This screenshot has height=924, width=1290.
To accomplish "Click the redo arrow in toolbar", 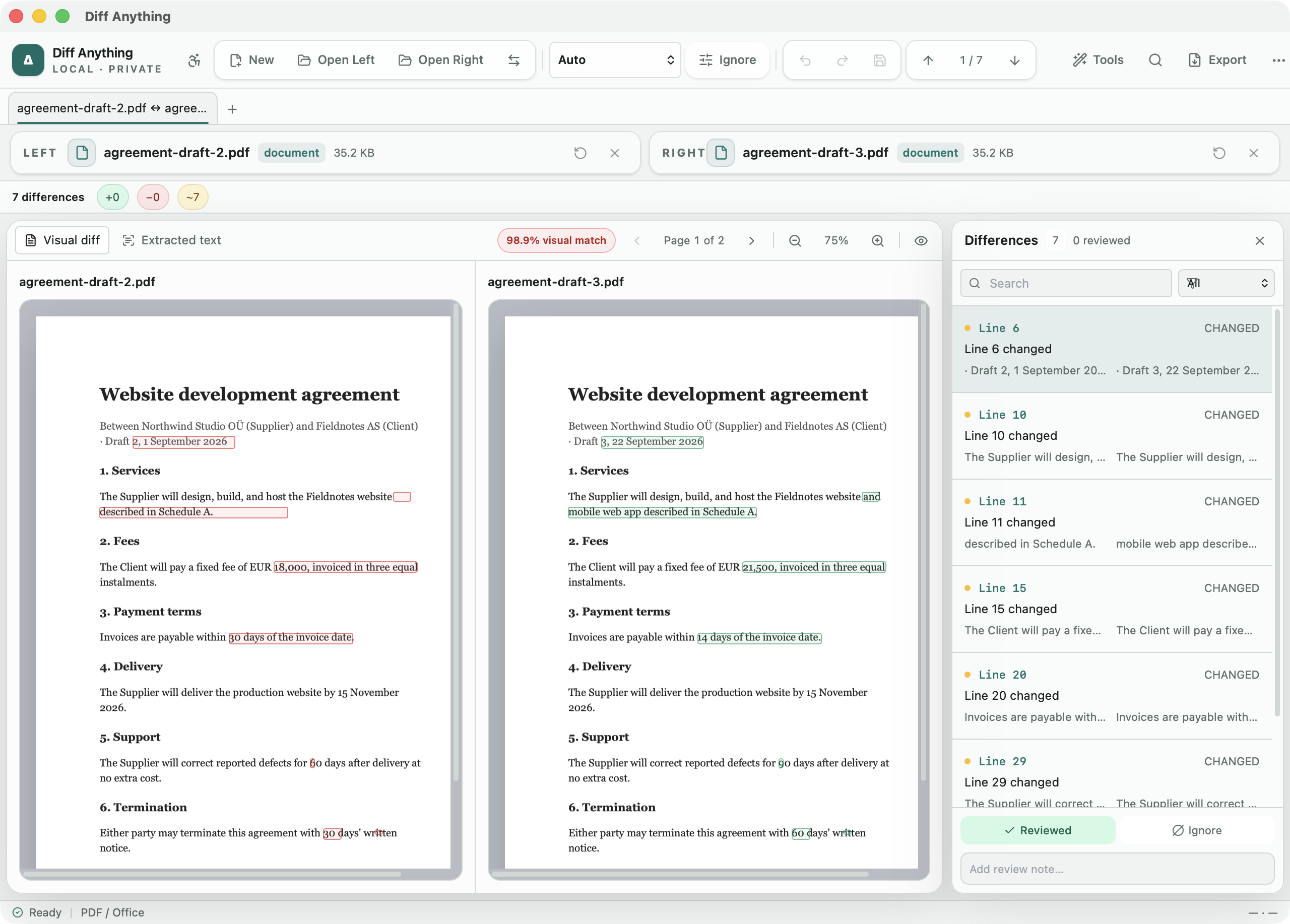I will coord(843,60).
